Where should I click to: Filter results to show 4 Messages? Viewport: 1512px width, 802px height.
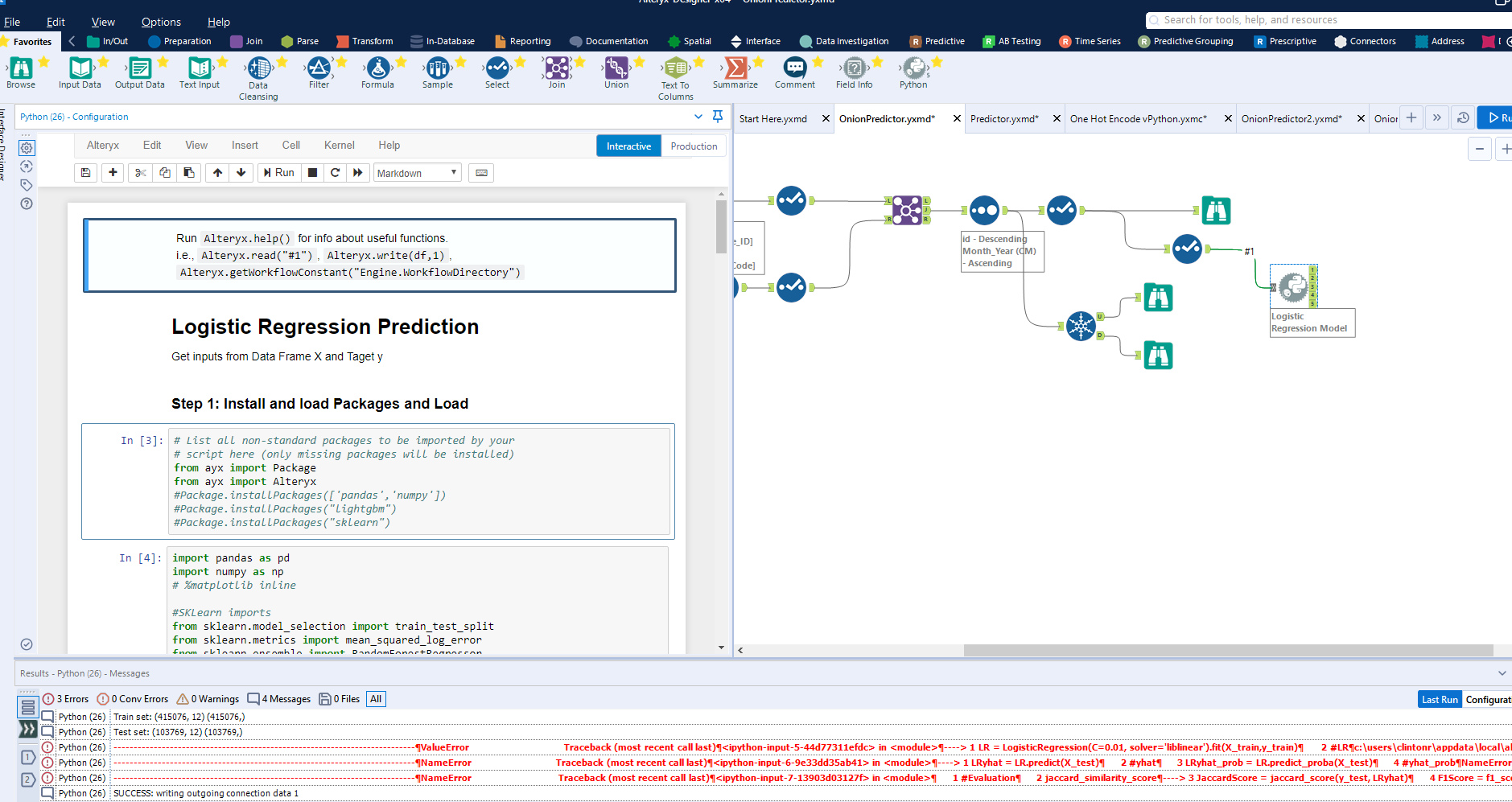[x=279, y=699]
